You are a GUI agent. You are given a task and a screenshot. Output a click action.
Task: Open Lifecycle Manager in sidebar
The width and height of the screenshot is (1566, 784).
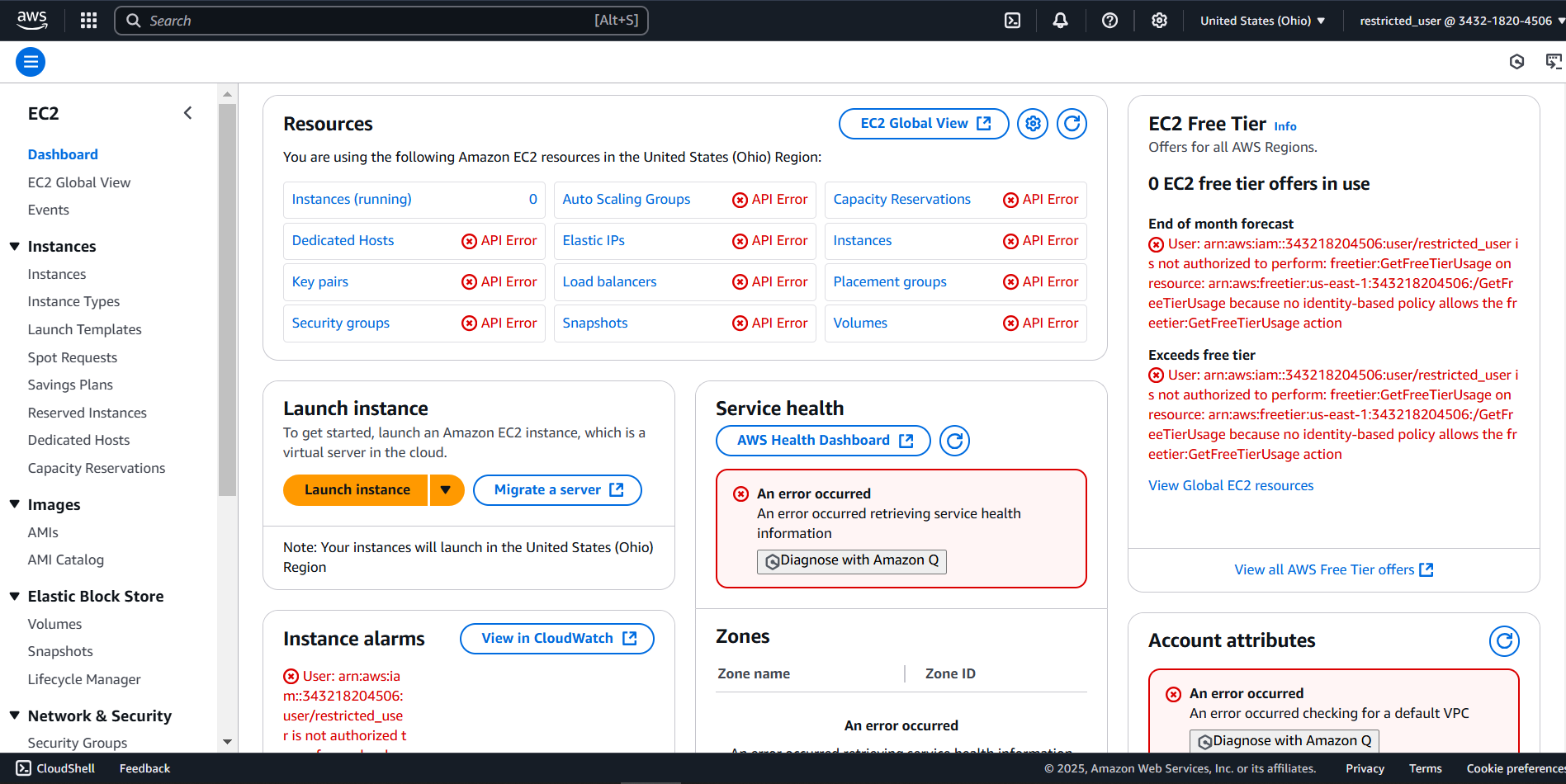point(84,679)
